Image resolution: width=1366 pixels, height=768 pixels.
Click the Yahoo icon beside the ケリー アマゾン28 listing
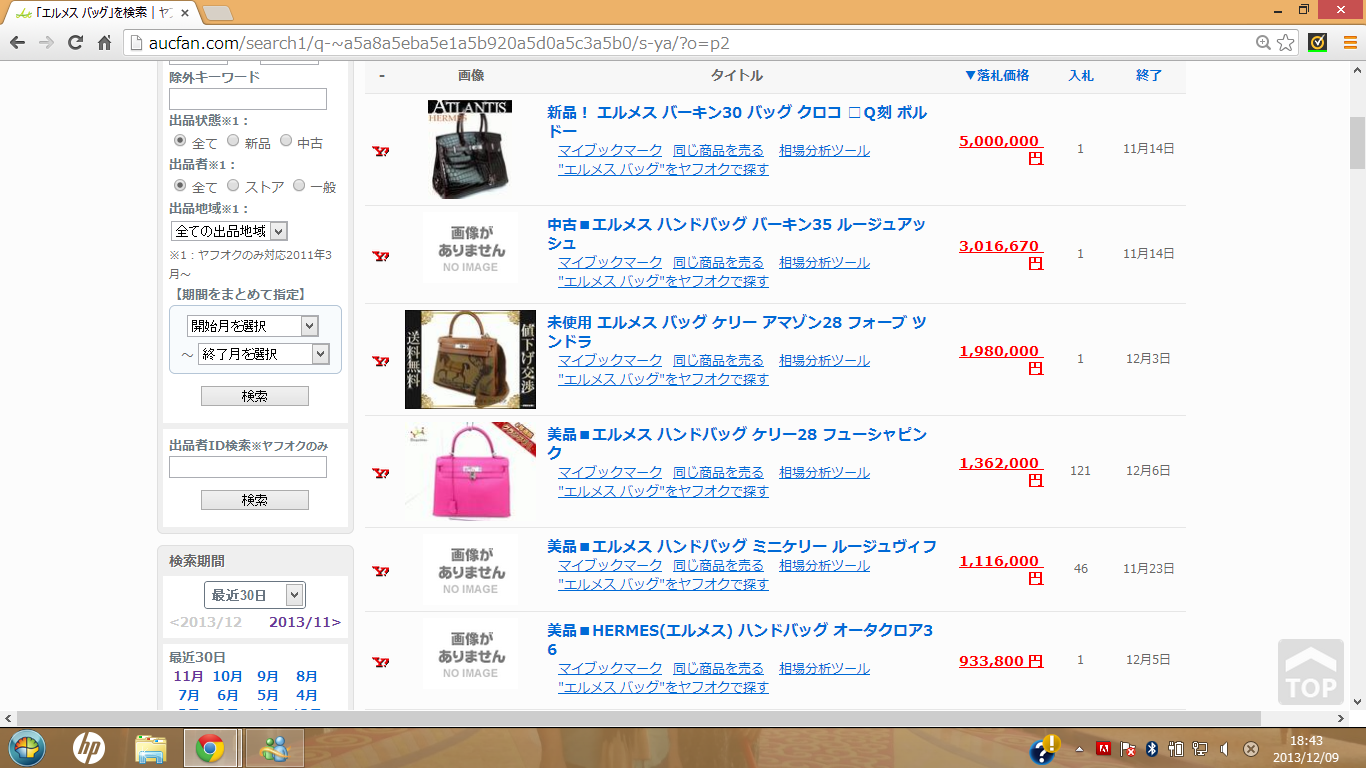[x=380, y=361]
